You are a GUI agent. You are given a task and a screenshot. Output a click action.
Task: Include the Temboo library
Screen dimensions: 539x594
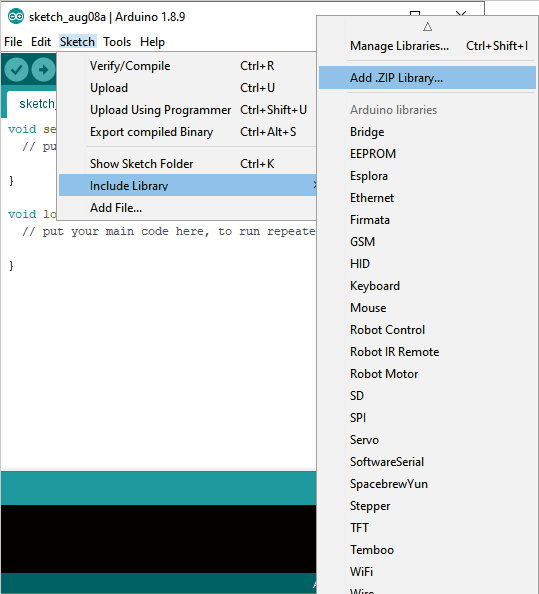[x=427, y=550]
